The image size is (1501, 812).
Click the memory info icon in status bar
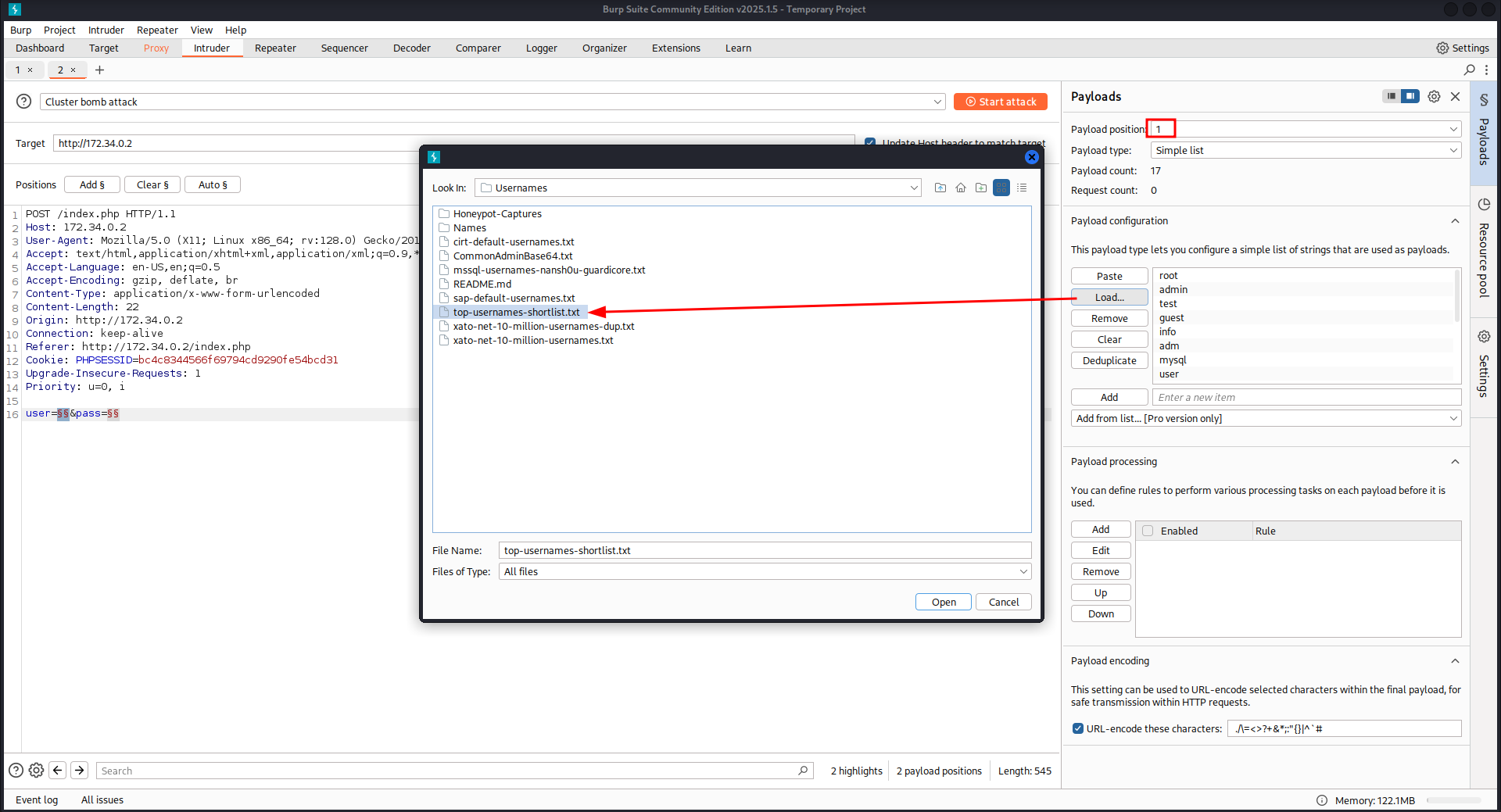pyautogui.click(x=1322, y=800)
